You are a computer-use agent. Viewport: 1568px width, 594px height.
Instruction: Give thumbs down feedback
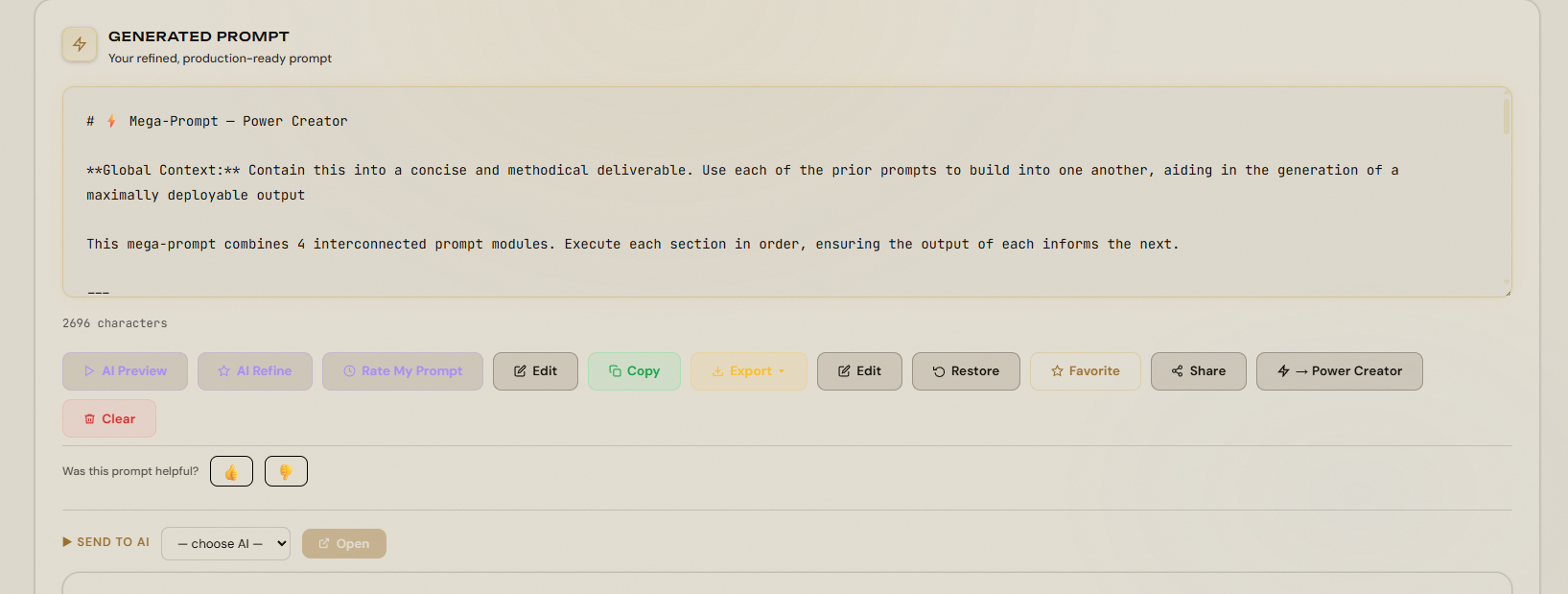point(286,471)
